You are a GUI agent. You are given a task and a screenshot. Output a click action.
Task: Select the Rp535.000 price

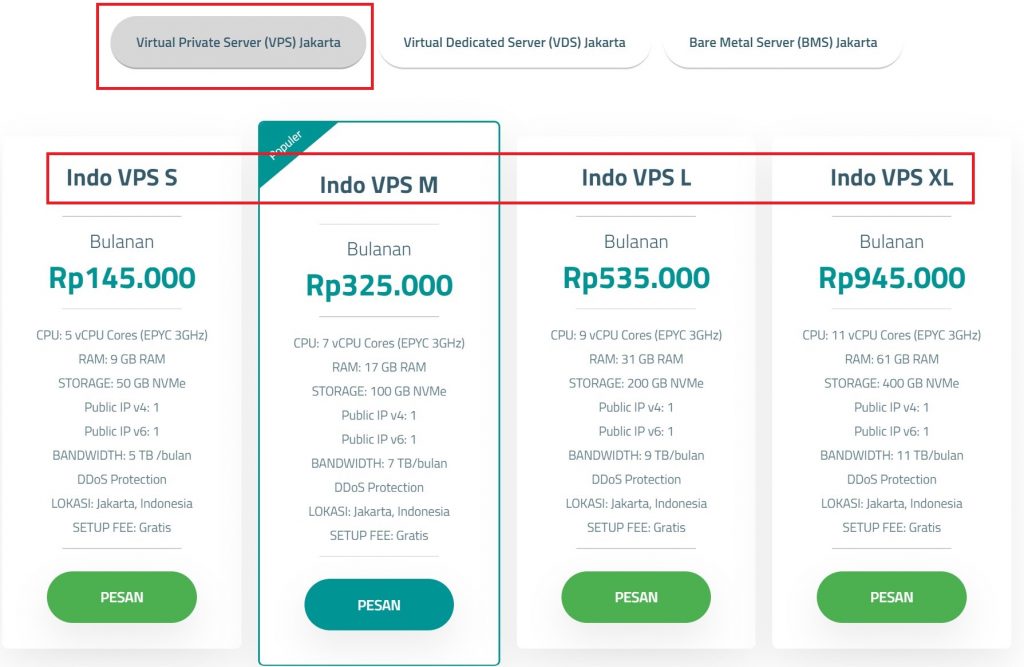click(636, 278)
